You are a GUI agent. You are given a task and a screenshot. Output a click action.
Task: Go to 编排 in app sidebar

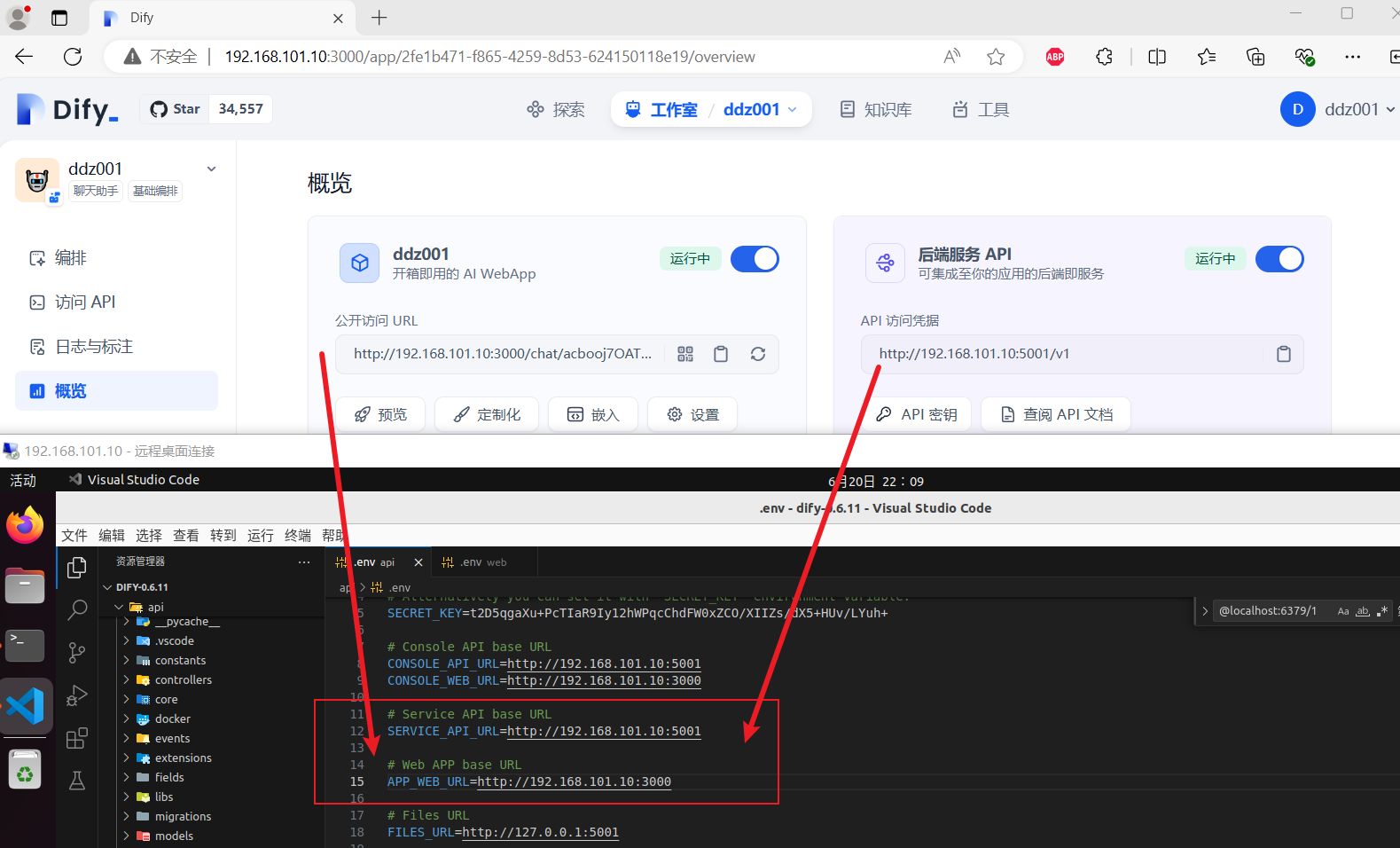point(116,258)
